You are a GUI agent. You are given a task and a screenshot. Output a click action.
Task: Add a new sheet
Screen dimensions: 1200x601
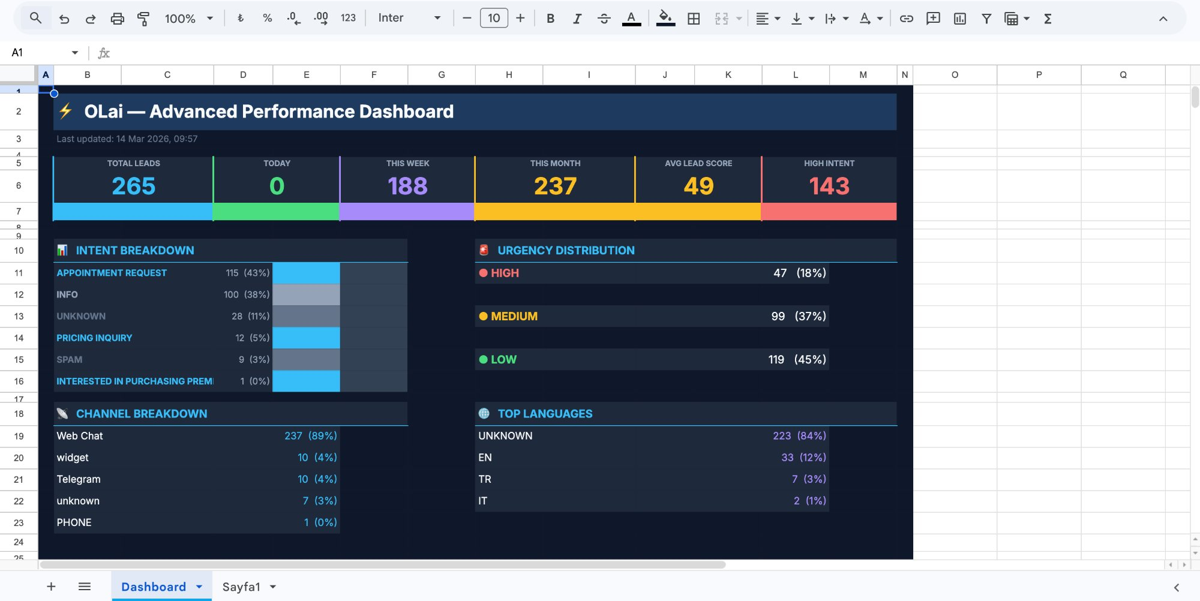pos(51,587)
